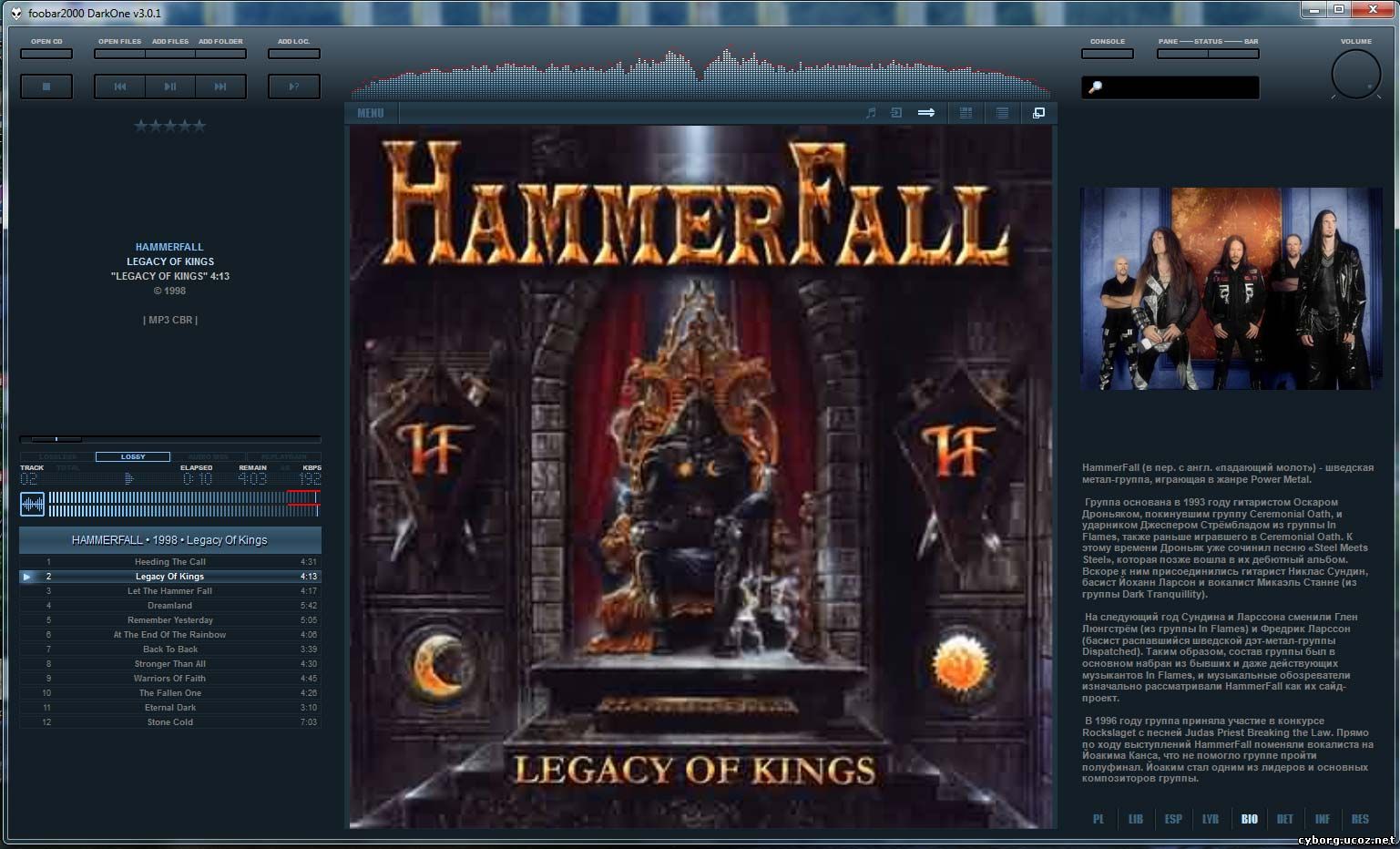Viewport: 1400px width, 849px height.
Task: Select track The Fallen One
Action: 170,693
